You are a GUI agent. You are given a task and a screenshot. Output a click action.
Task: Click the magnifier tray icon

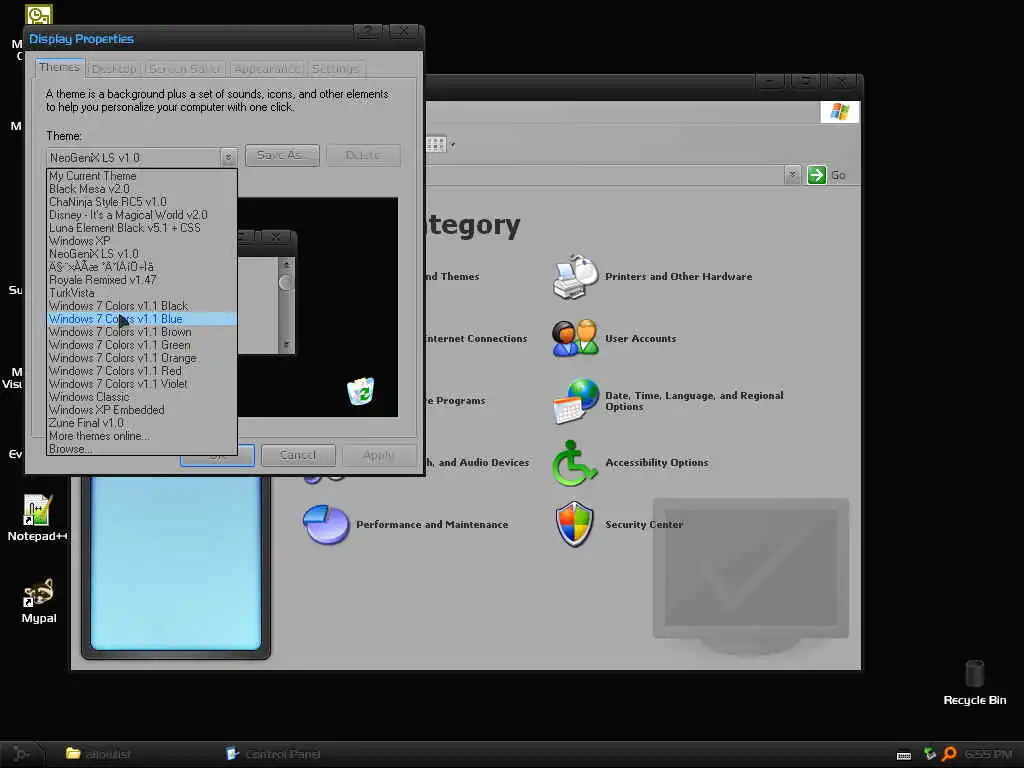[949, 754]
